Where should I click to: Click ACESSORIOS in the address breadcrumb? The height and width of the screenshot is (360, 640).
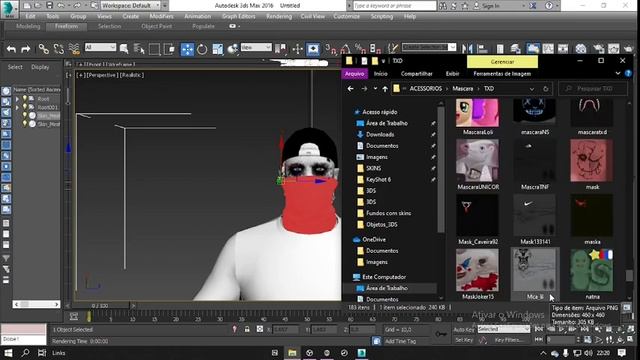426,89
